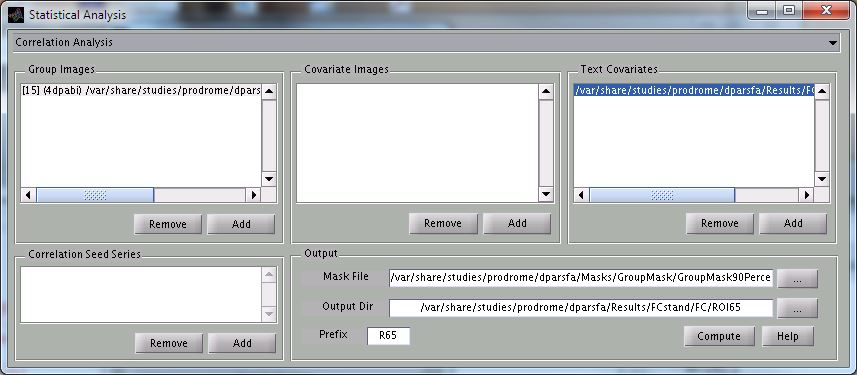Add a group image
857x375 pixels.
click(x=241, y=224)
